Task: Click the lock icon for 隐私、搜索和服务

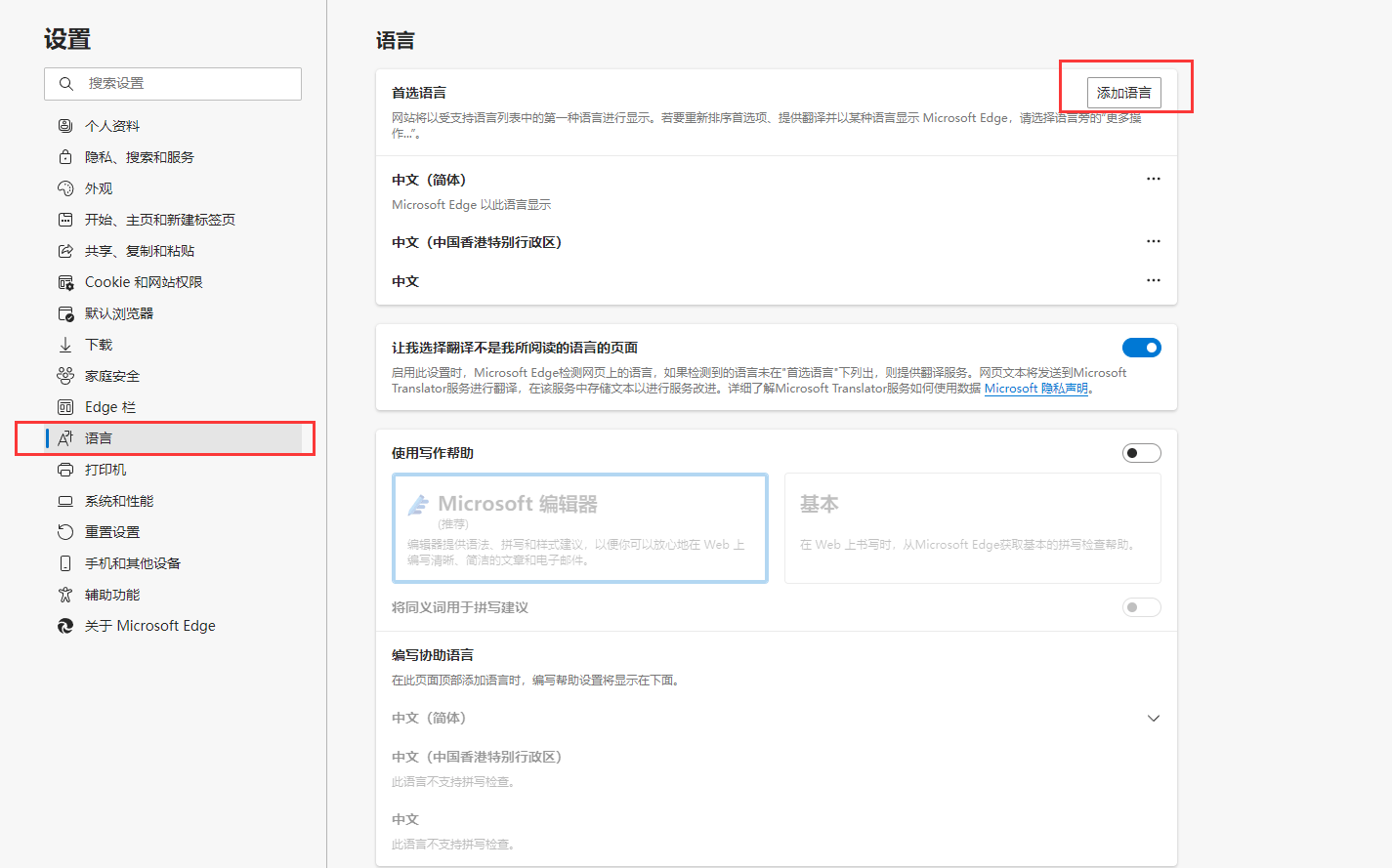Action: tap(65, 157)
